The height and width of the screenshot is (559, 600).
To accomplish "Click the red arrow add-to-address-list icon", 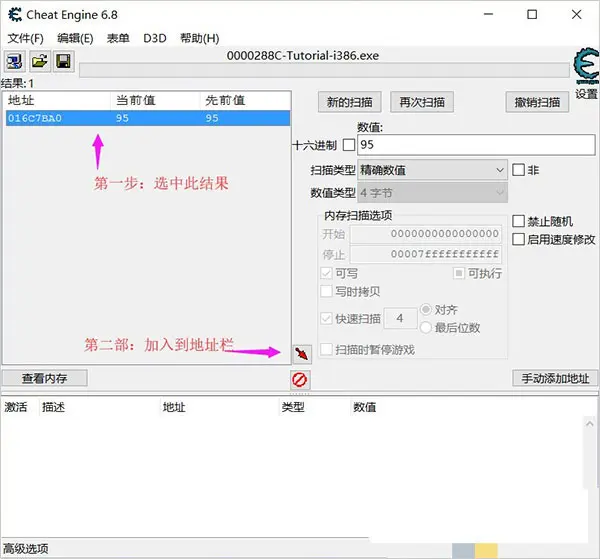I will [300, 353].
